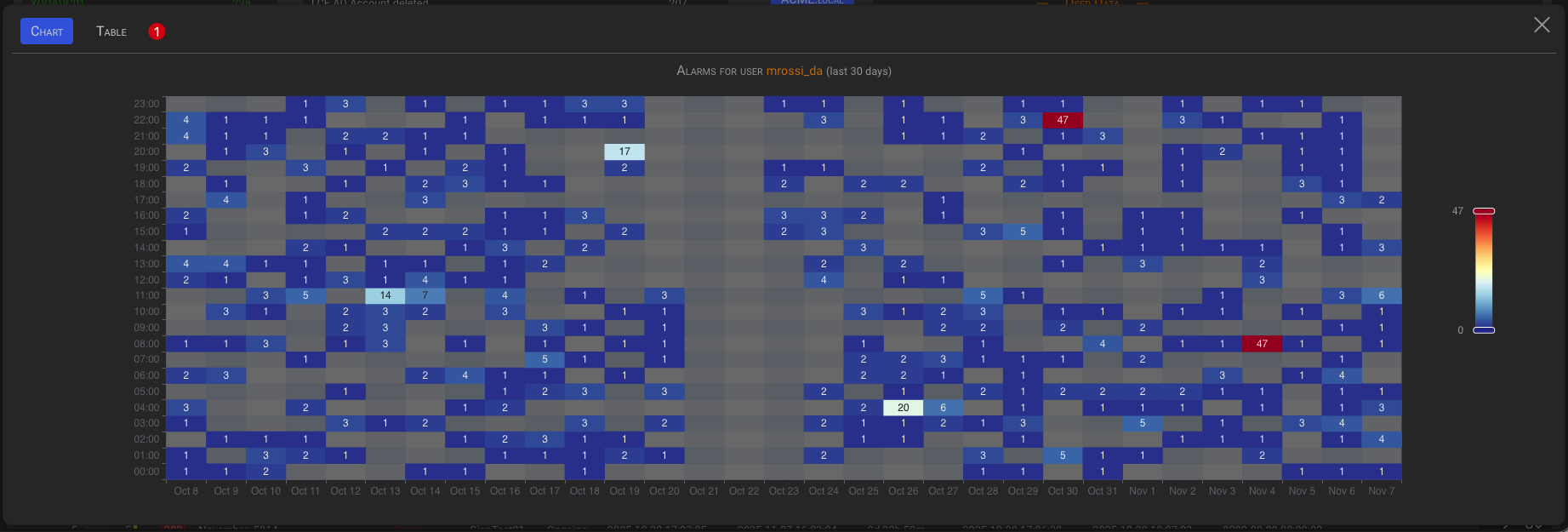The height and width of the screenshot is (532, 1568).
Task: Select the 6 cell on Oct 27 at 04:00
Action: click(x=943, y=408)
